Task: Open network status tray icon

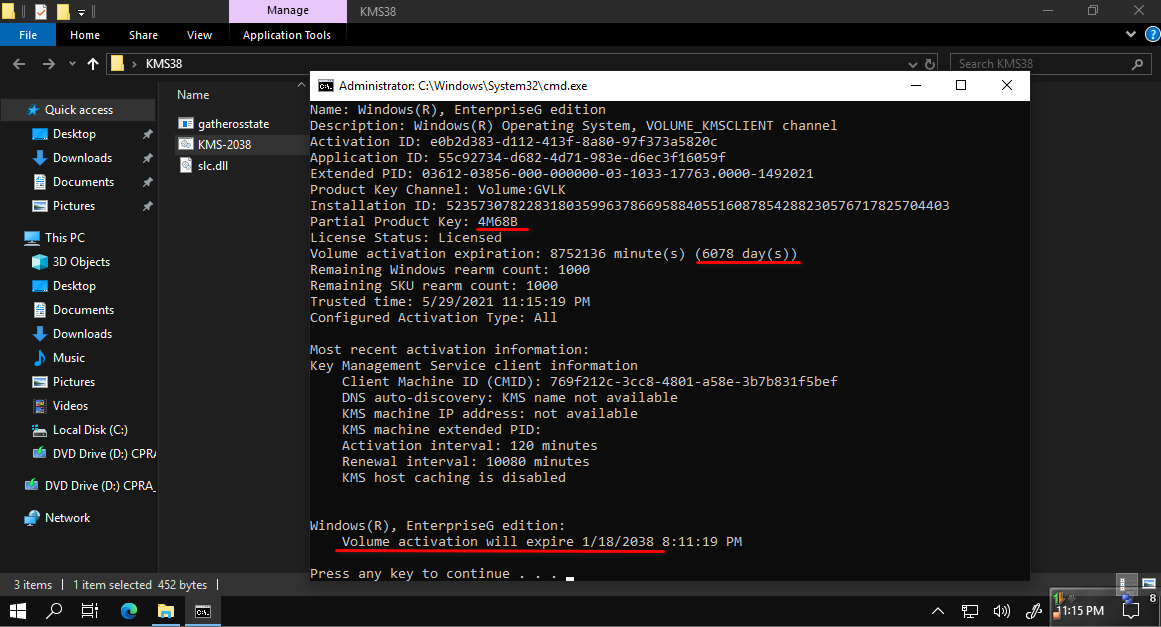Action: pos(970,611)
